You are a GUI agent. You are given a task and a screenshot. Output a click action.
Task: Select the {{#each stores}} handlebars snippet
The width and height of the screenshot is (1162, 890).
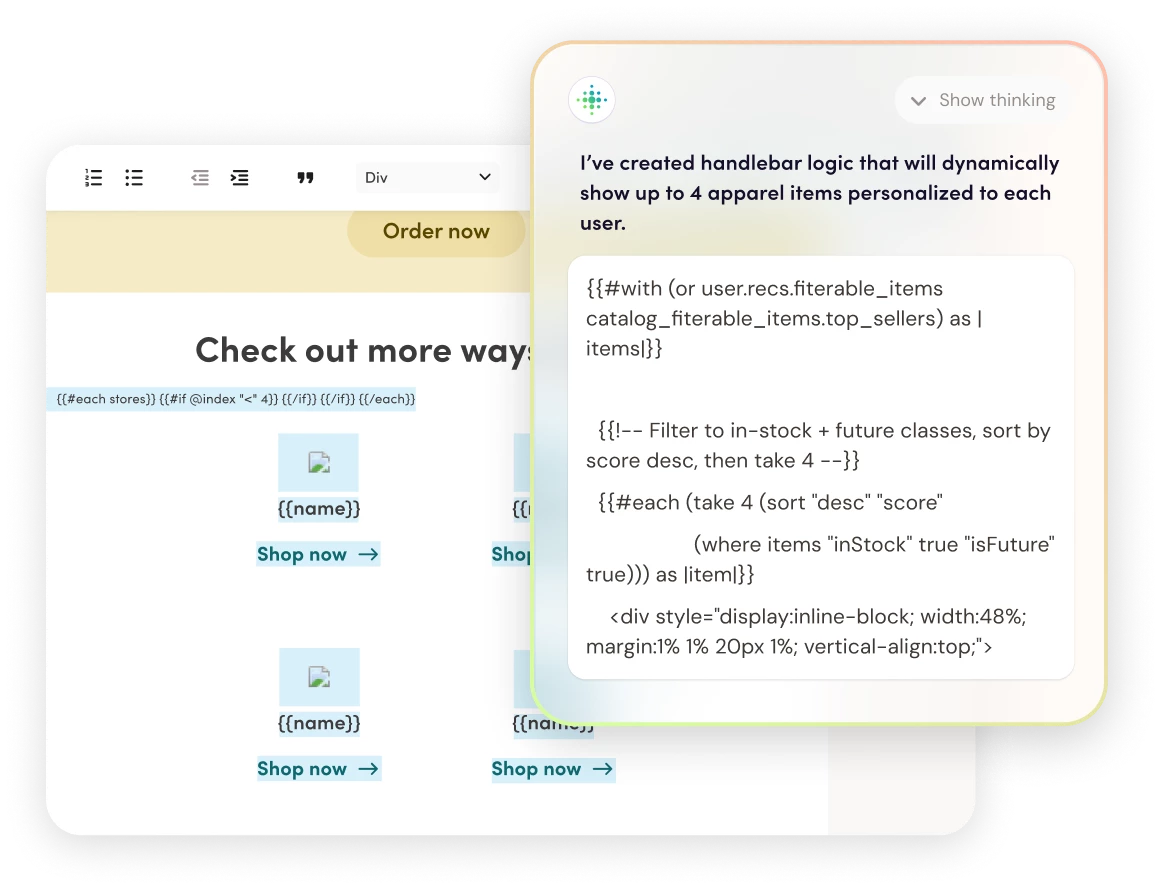pyautogui.click(x=236, y=399)
